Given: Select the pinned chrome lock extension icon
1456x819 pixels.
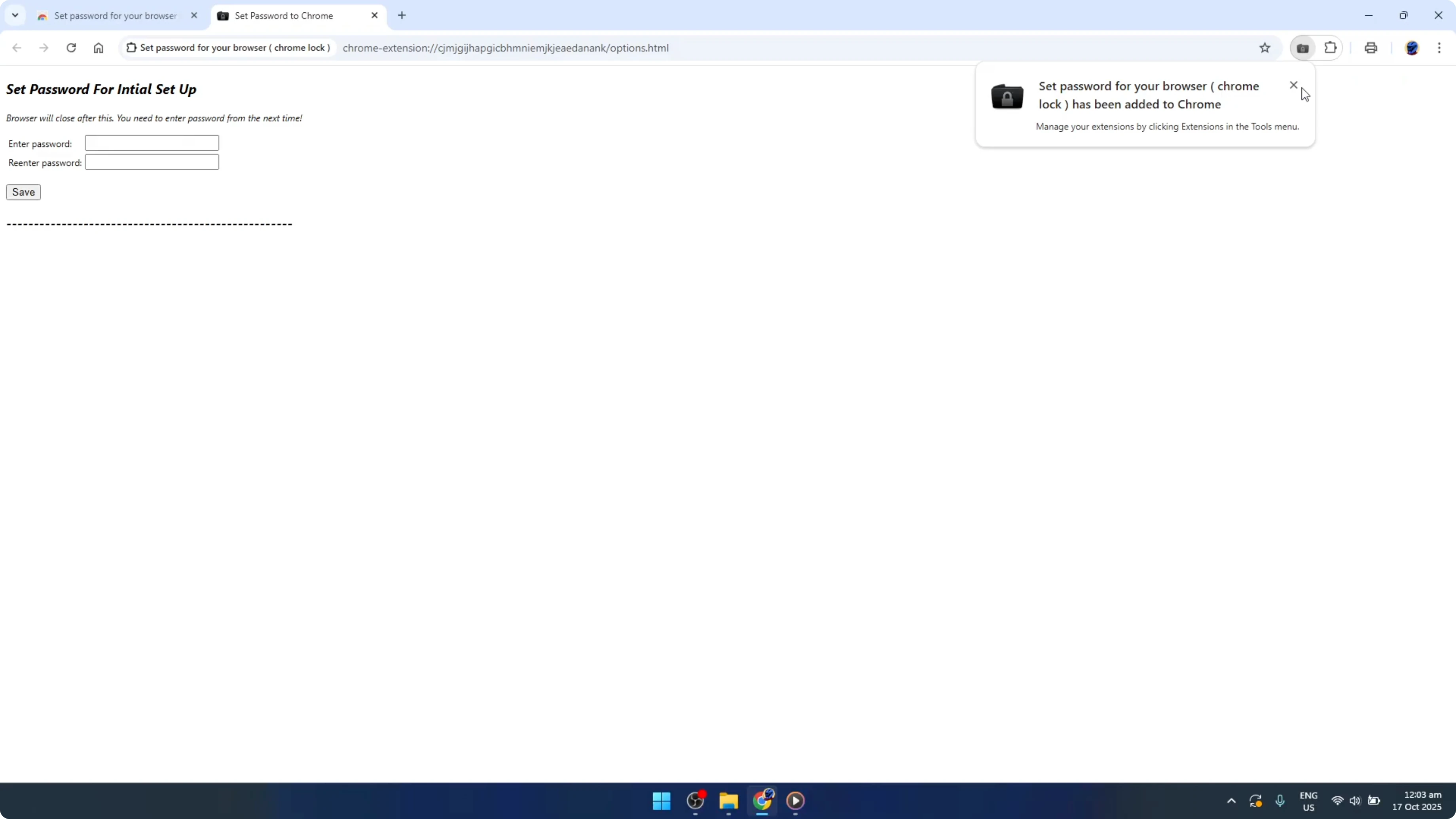Looking at the screenshot, I should [1303, 47].
